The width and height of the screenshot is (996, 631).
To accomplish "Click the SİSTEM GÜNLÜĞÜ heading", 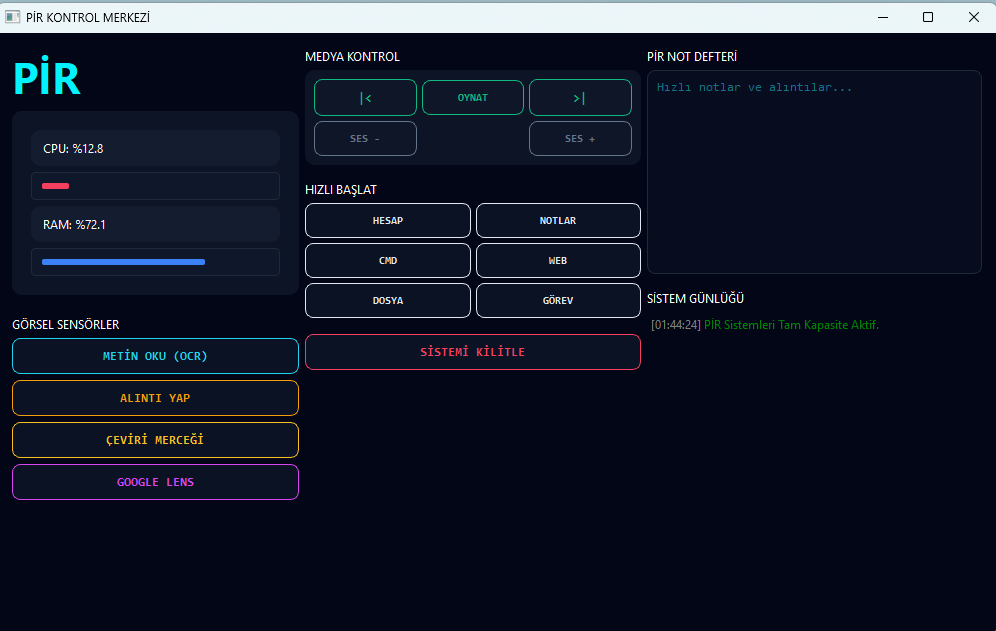I will point(696,299).
